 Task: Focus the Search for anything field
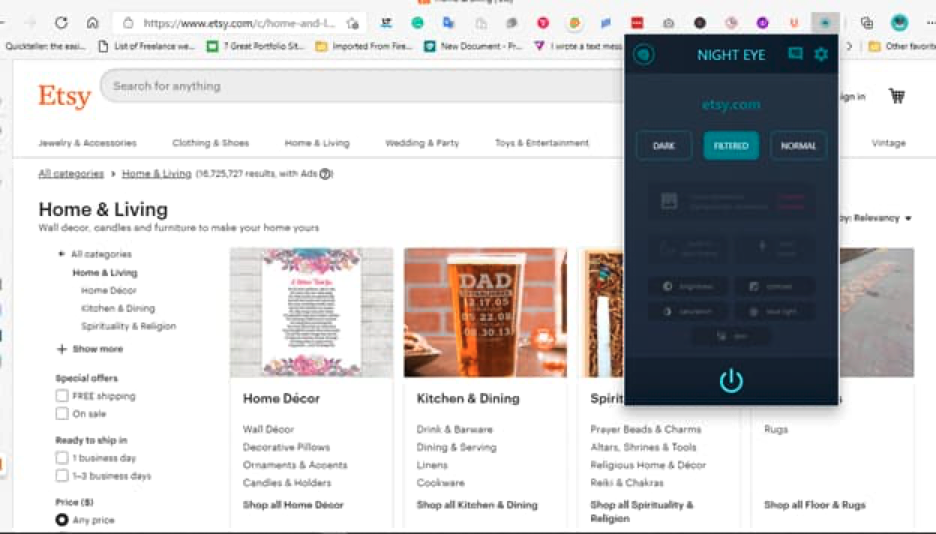pos(362,86)
